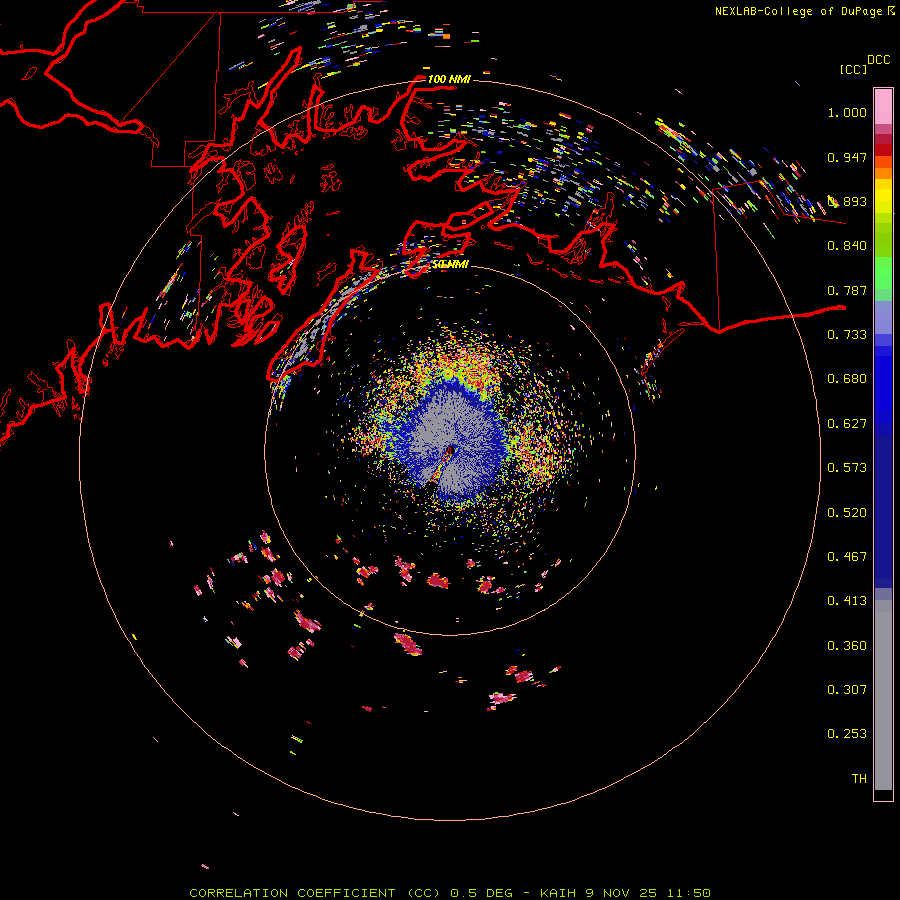Viewport: 900px width, 900px height.
Task: Click the DCC label above the color bar
Action: click(x=878, y=60)
